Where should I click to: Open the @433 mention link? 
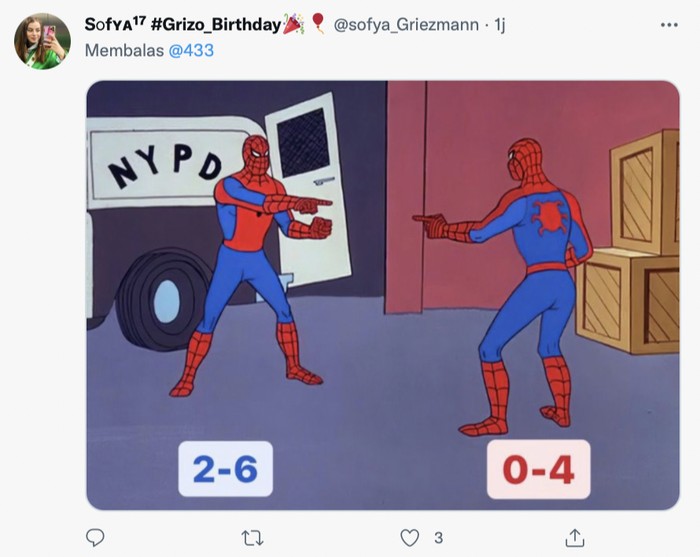pos(191,48)
